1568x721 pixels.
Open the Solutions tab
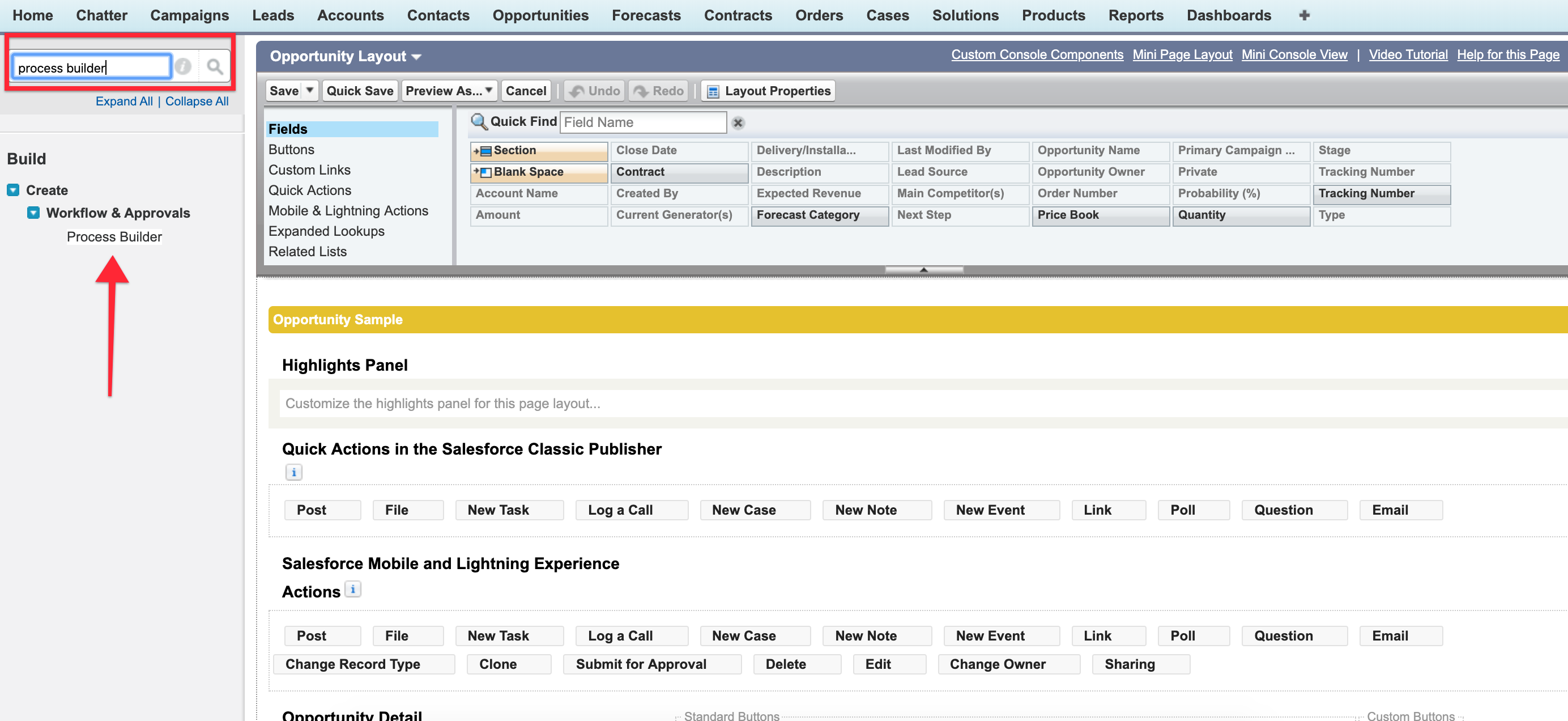965,15
